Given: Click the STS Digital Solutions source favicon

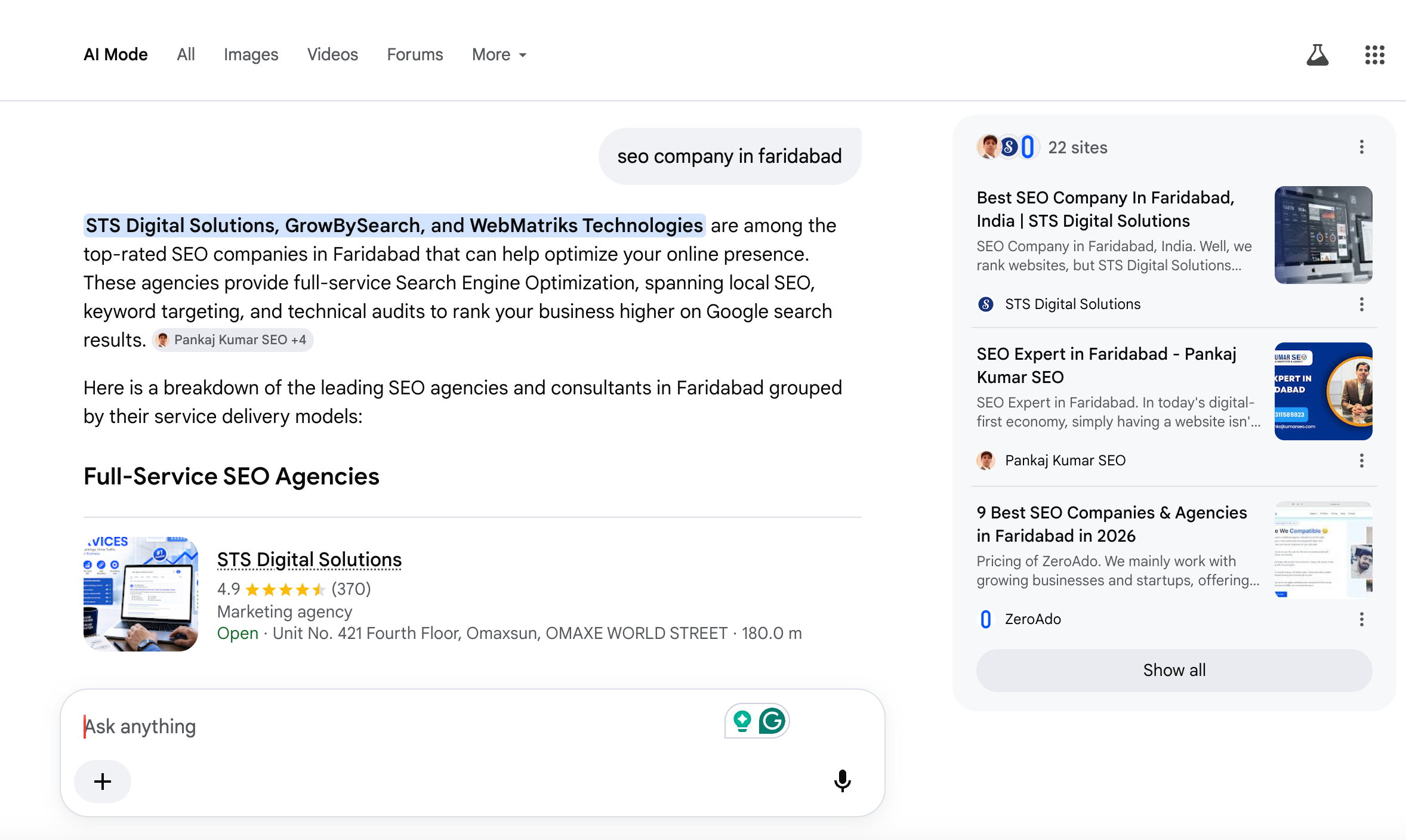Looking at the screenshot, I should click(986, 304).
